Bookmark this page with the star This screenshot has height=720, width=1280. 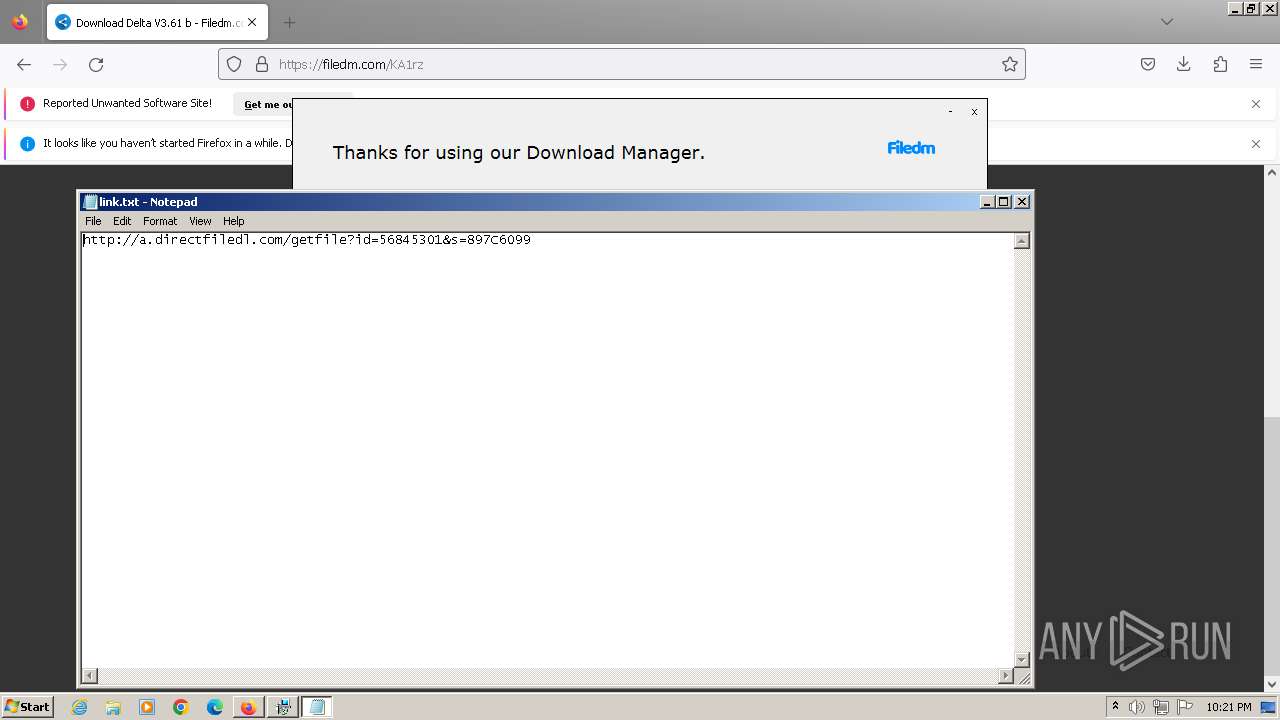[x=1010, y=64]
